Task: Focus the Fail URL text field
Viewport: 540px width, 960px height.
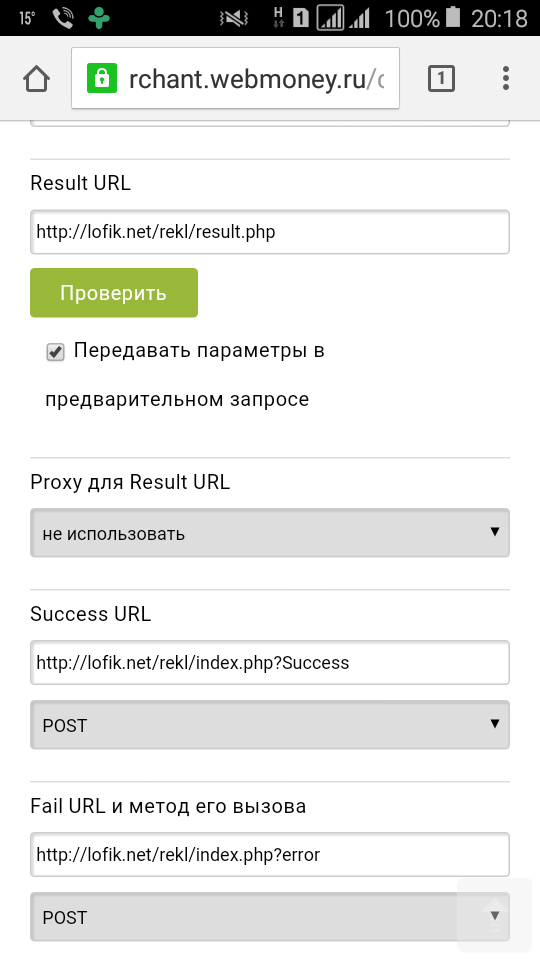Action: click(269, 855)
